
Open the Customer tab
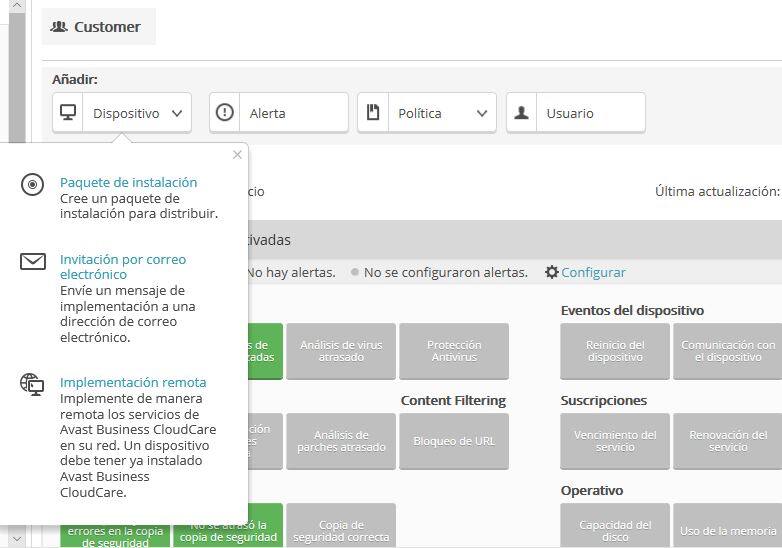click(97, 27)
